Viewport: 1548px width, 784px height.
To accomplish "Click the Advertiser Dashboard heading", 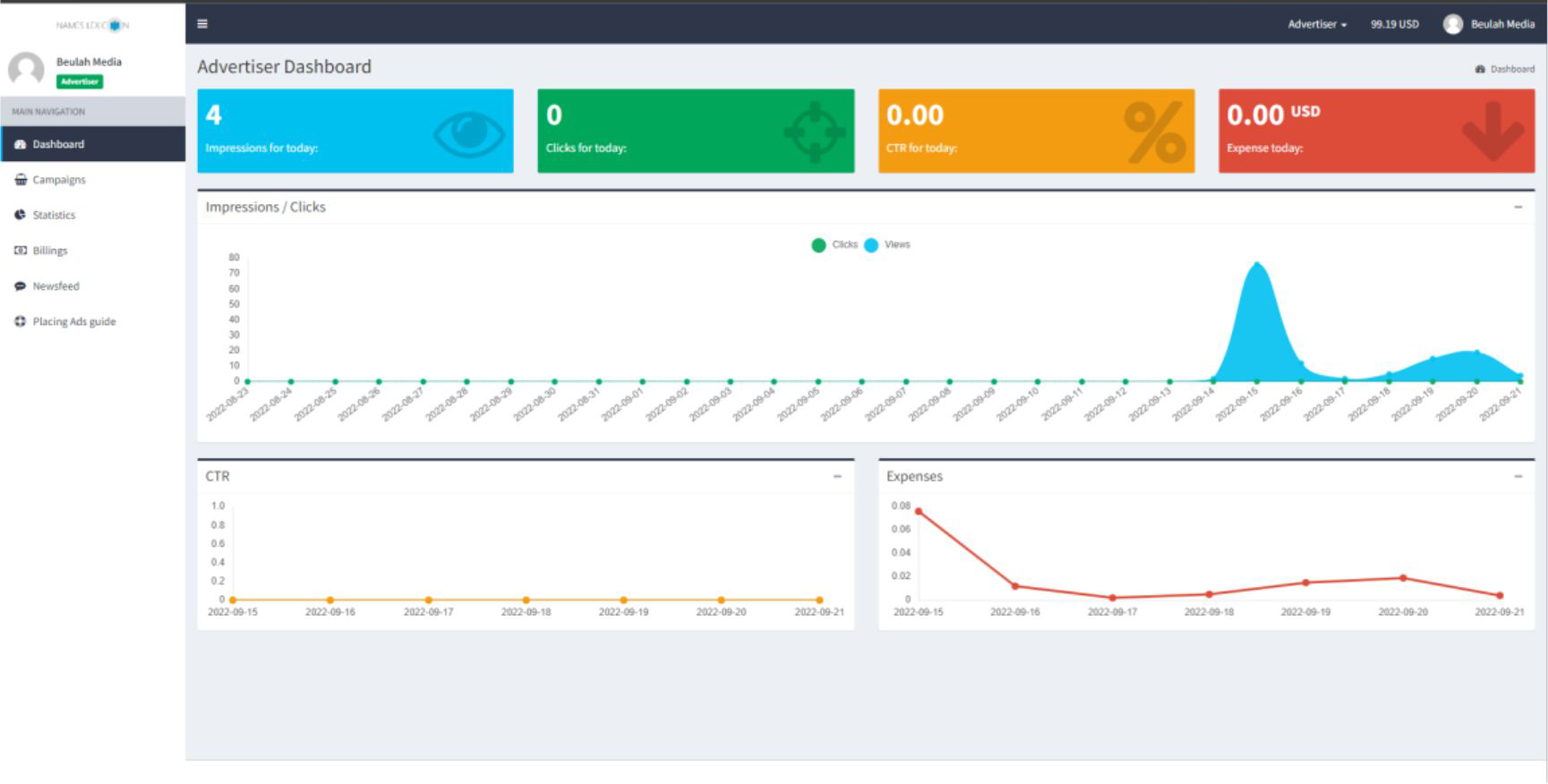I will click(x=284, y=66).
